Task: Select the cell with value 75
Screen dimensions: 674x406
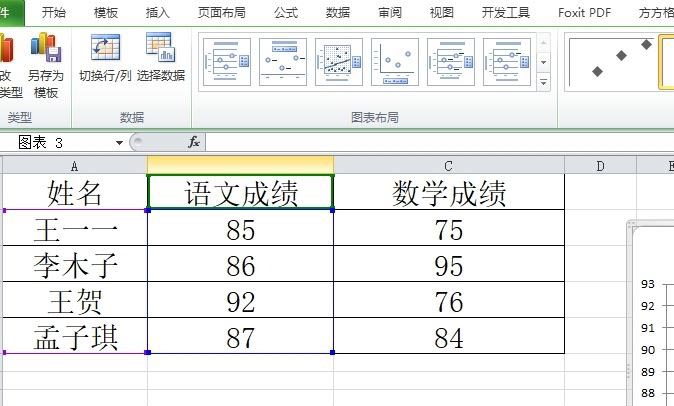Action: point(449,228)
